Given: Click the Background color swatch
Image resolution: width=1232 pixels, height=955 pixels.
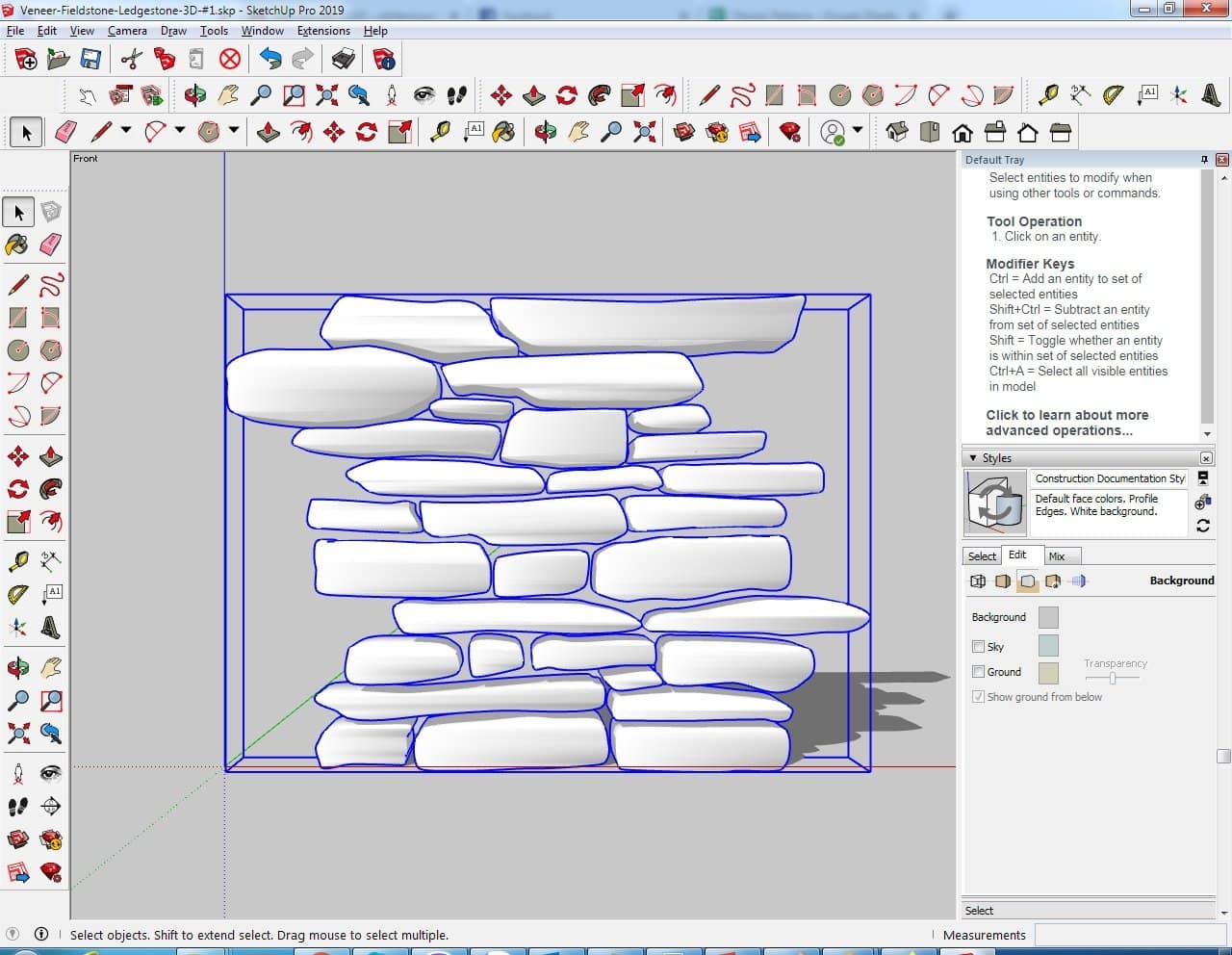Looking at the screenshot, I should (1048, 618).
